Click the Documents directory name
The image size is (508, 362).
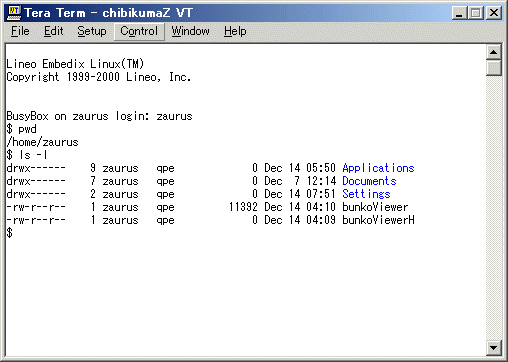point(369,181)
